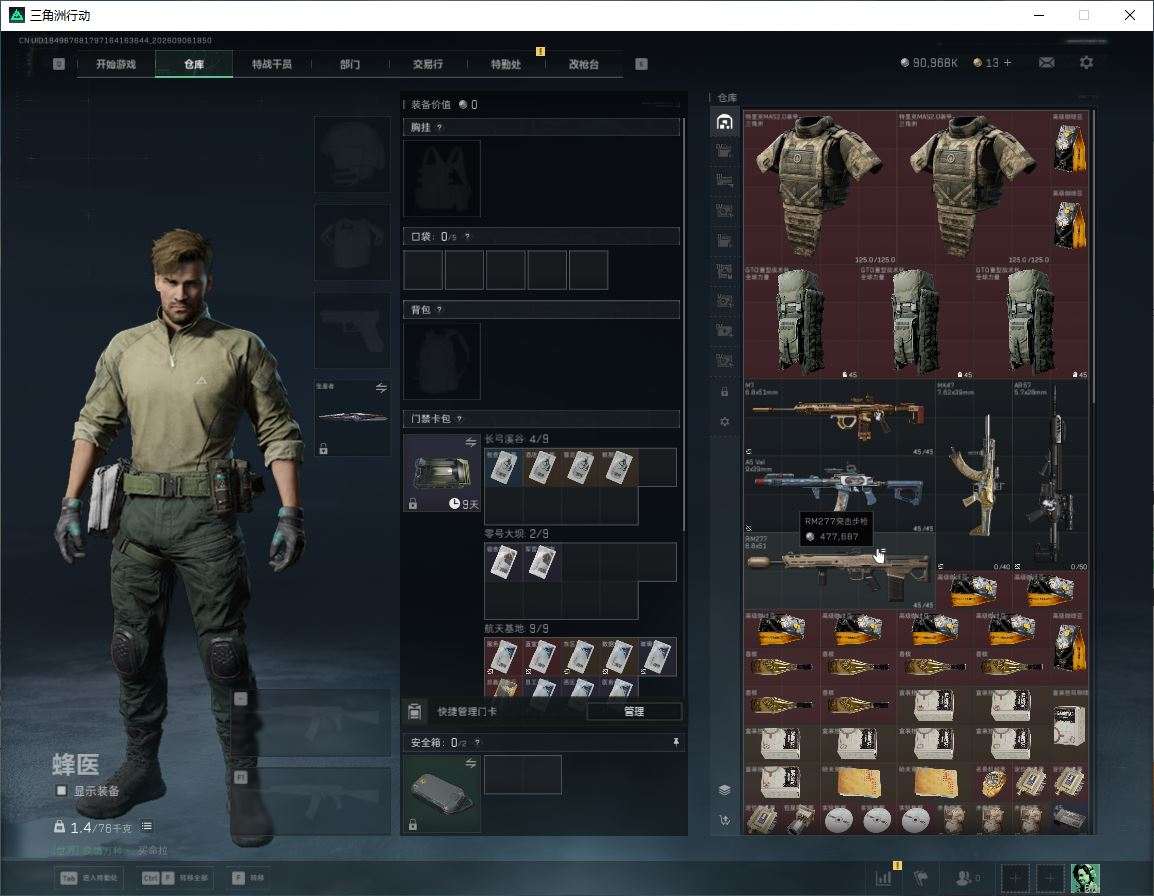Viewport: 1154px width, 896px height.
Task: Open help tooltip next to 安全箱
Action: coord(477,743)
